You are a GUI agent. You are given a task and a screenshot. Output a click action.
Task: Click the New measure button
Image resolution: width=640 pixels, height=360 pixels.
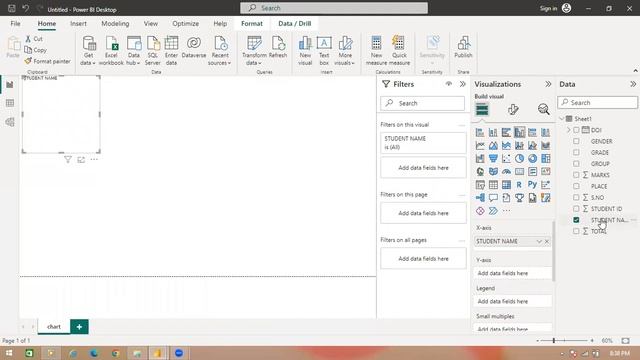pos(376,51)
